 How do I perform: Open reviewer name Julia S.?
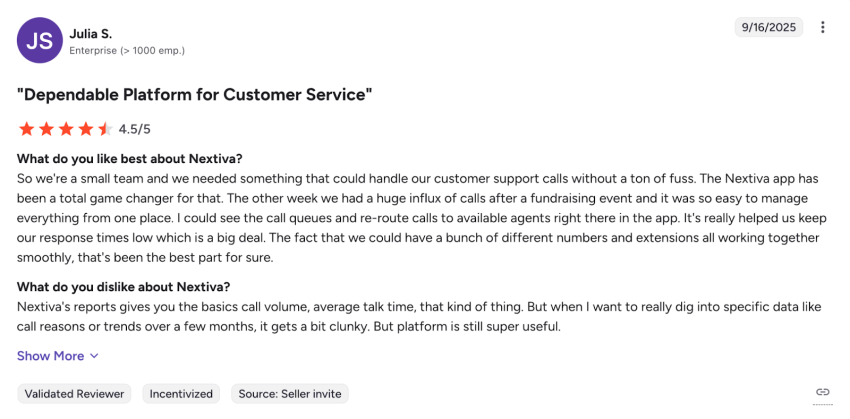pos(90,33)
